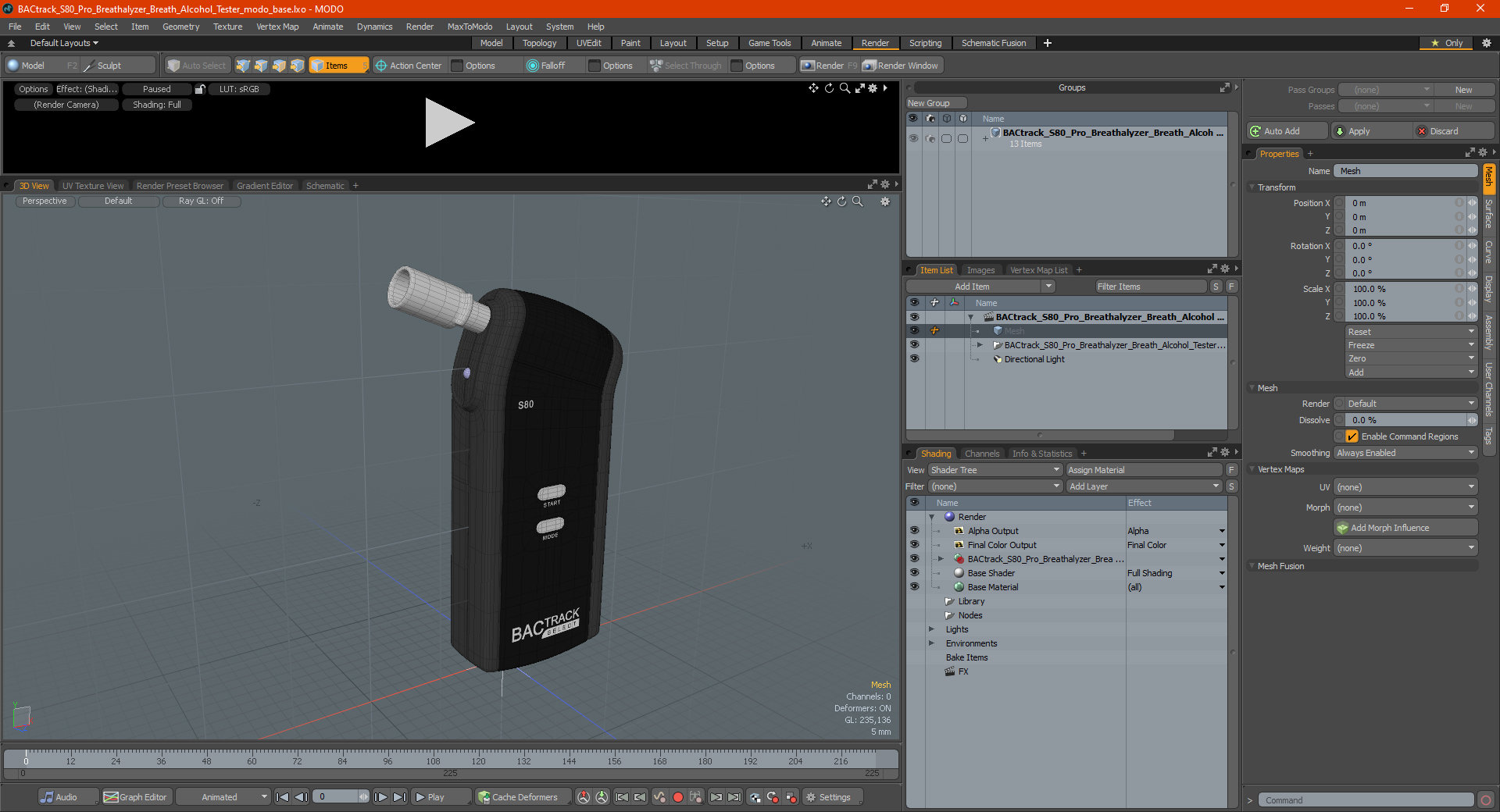Open the Add Item dropdown

(981, 287)
